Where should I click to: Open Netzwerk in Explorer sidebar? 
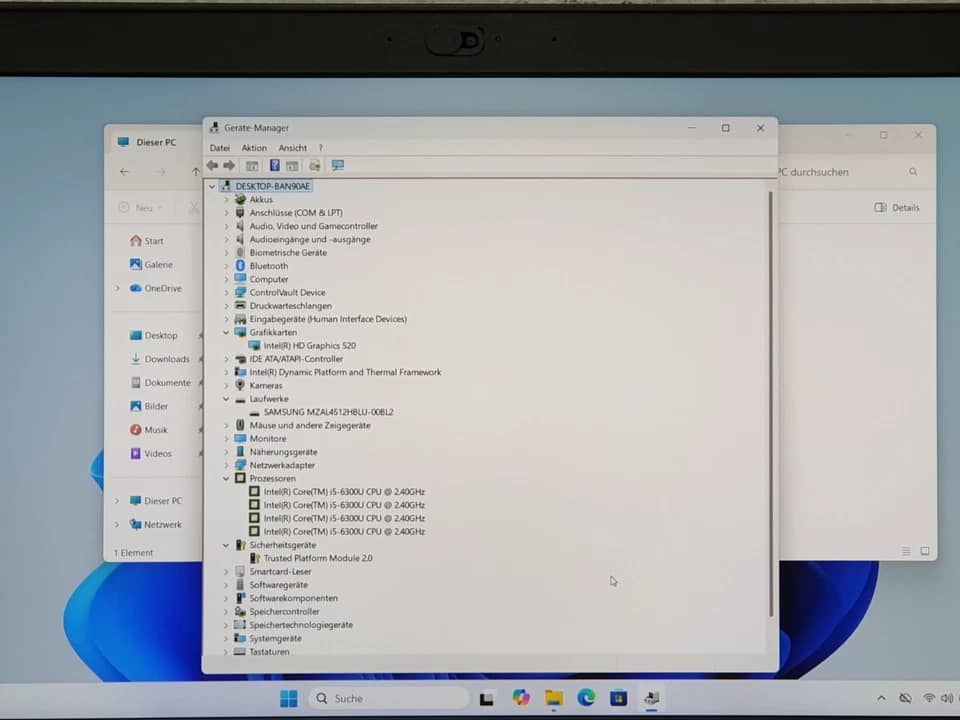pos(156,524)
